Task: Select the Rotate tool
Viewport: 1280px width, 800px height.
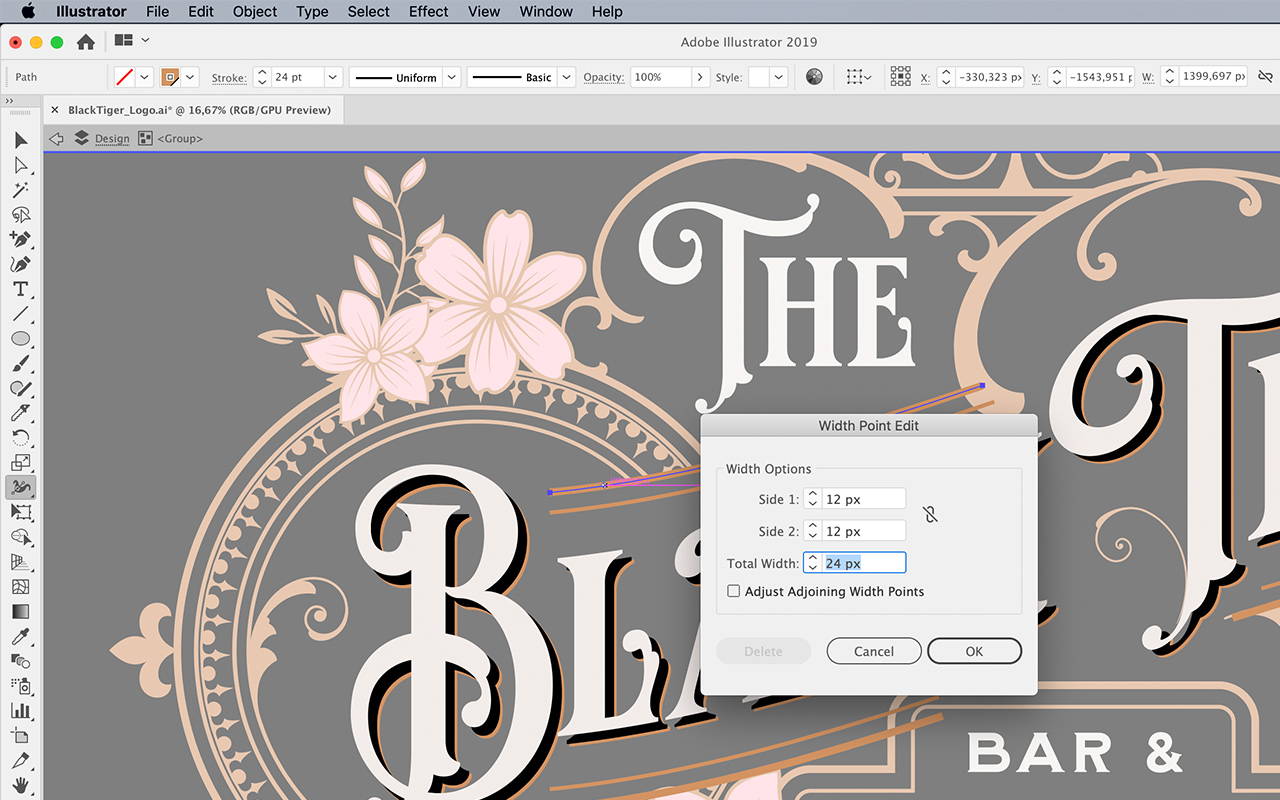Action: click(20, 438)
